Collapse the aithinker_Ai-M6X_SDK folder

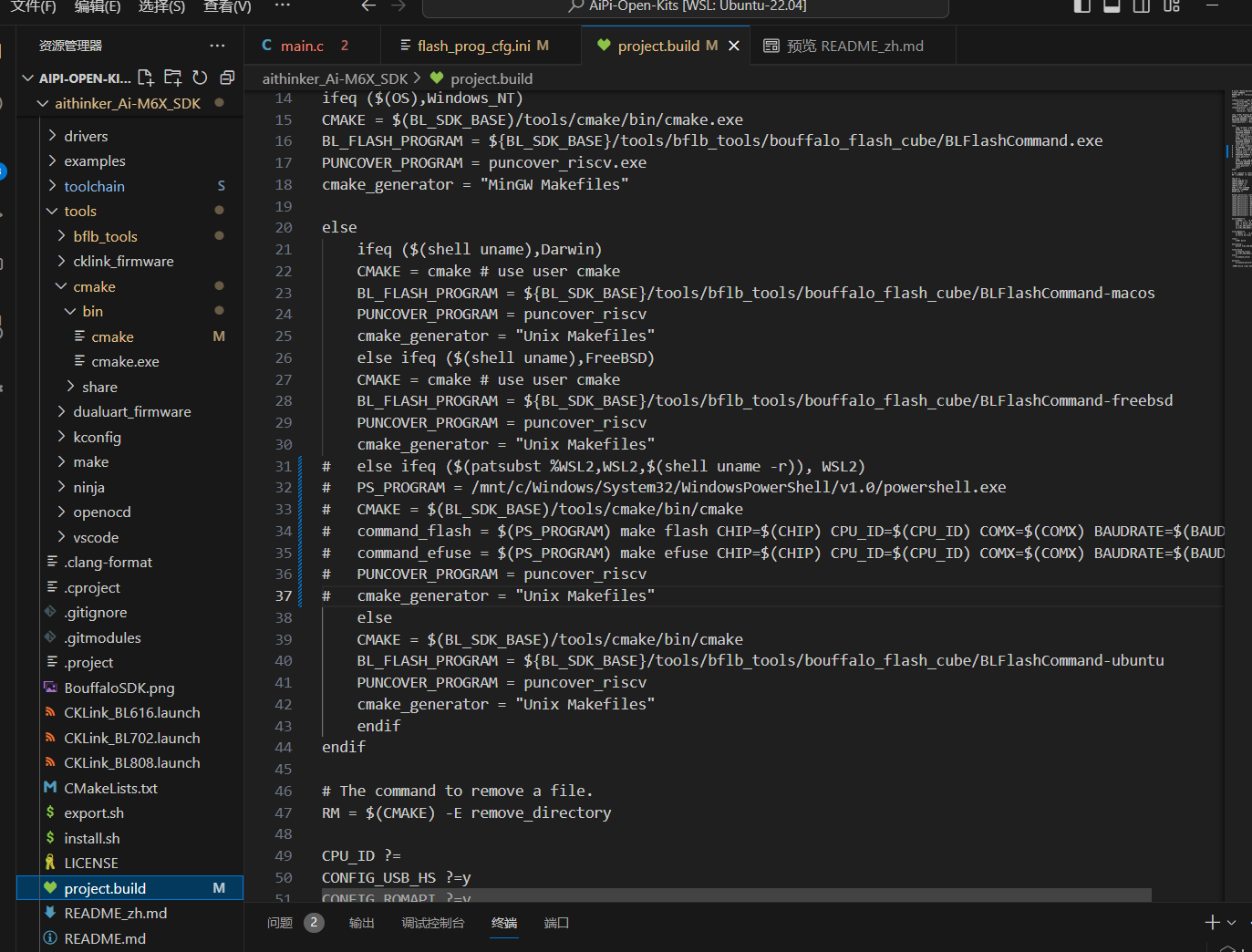[x=42, y=104]
